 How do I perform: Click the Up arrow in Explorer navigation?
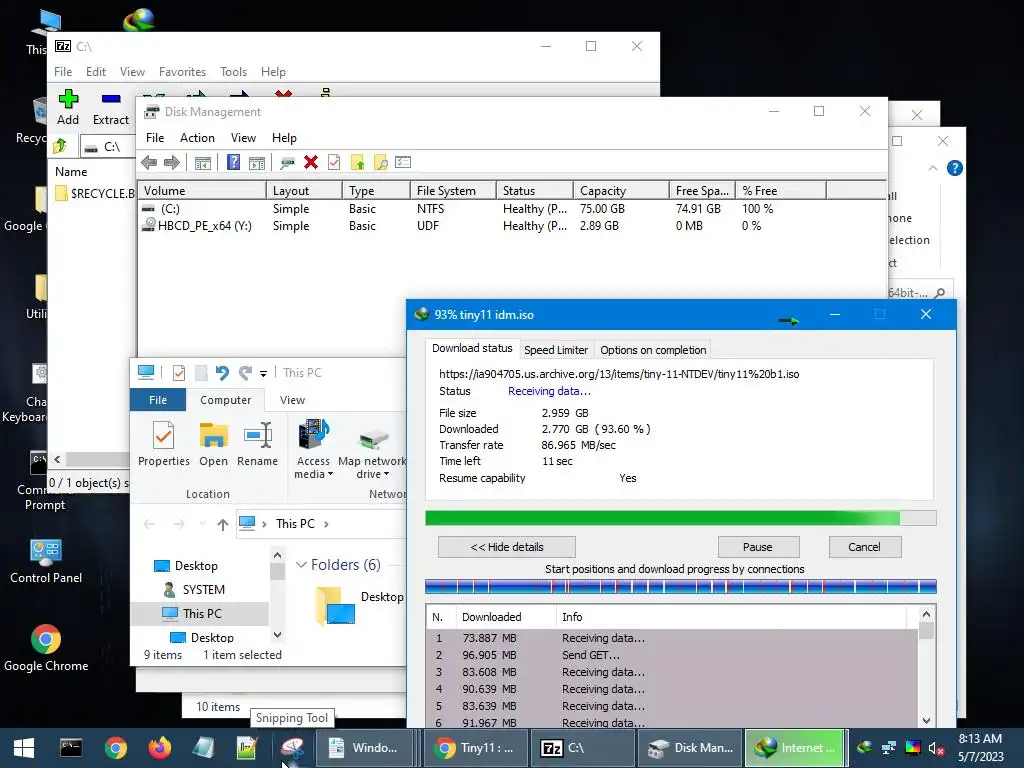[223, 524]
